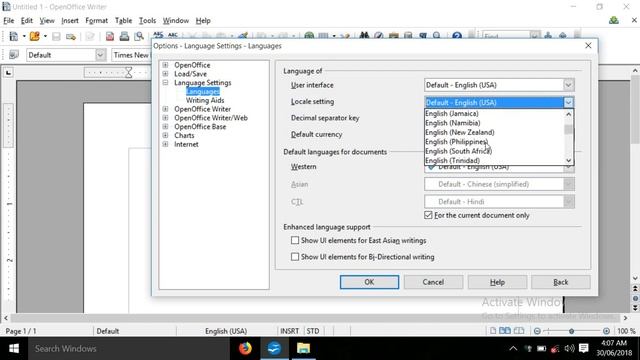Click the Page Preview toolbar icon
Image resolution: width=640 pixels, height=360 pixels.
pyautogui.click(x=139, y=37)
